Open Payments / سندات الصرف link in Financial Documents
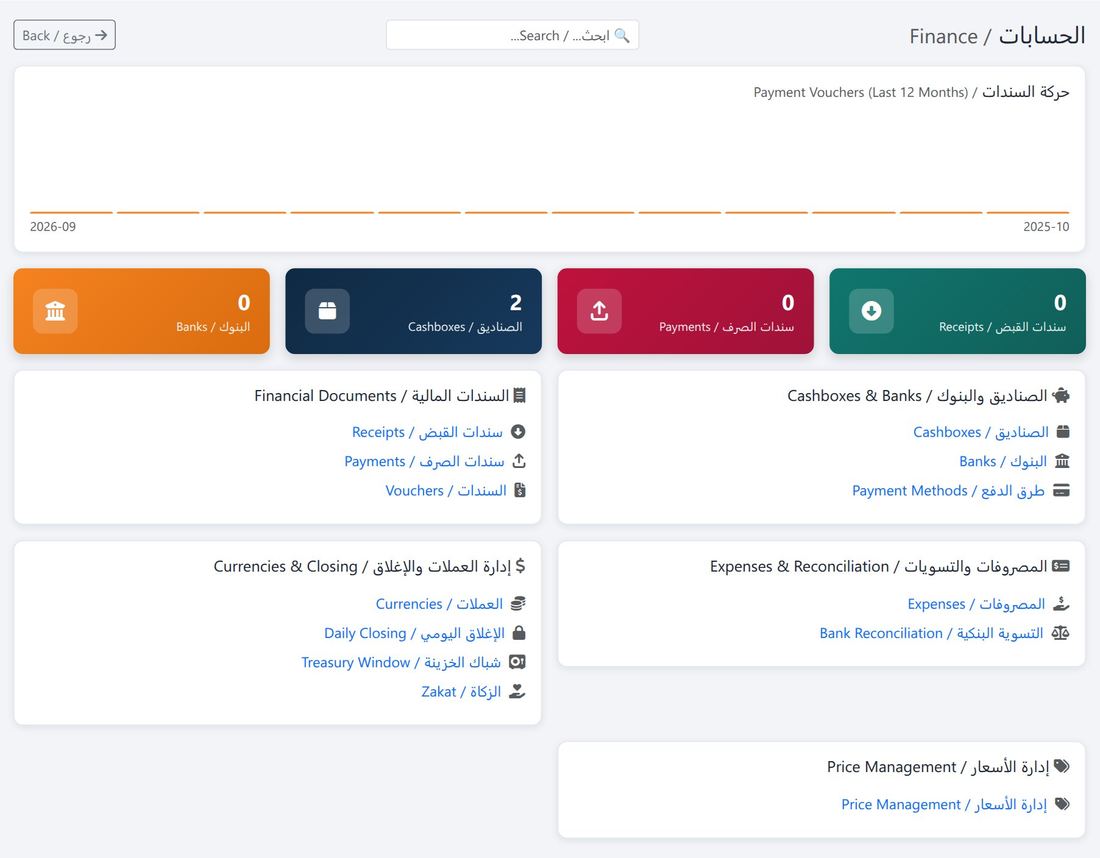The width and height of the screenshot is (1100, 858). [x=424, y=462]
